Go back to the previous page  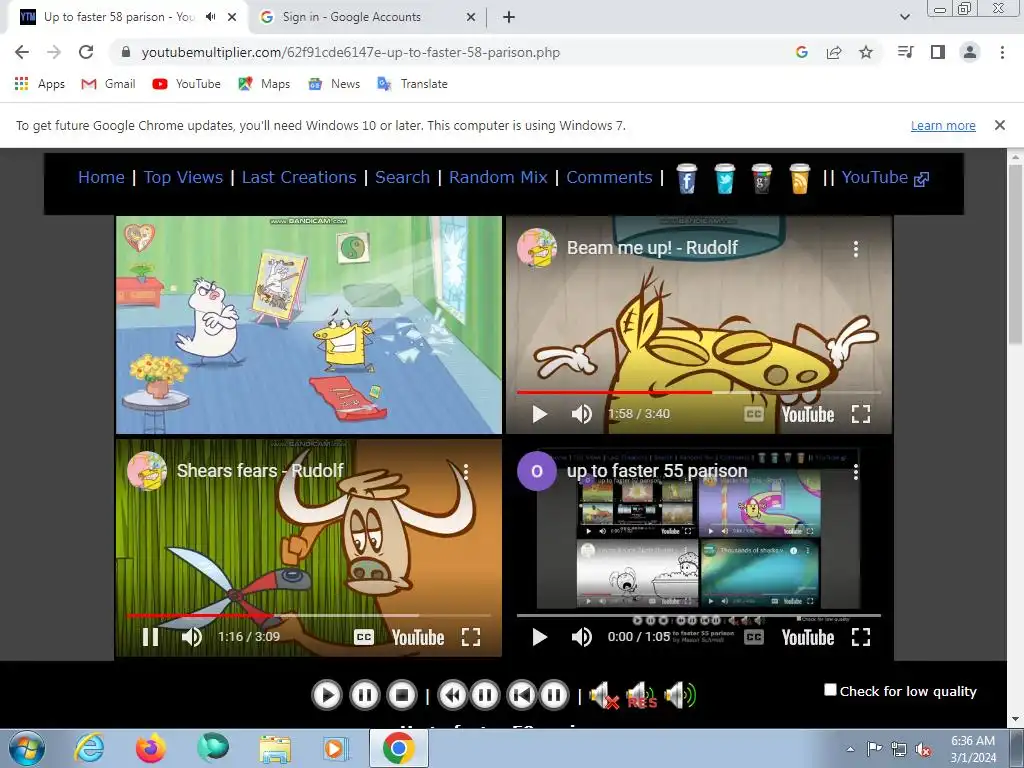(22, 52)
